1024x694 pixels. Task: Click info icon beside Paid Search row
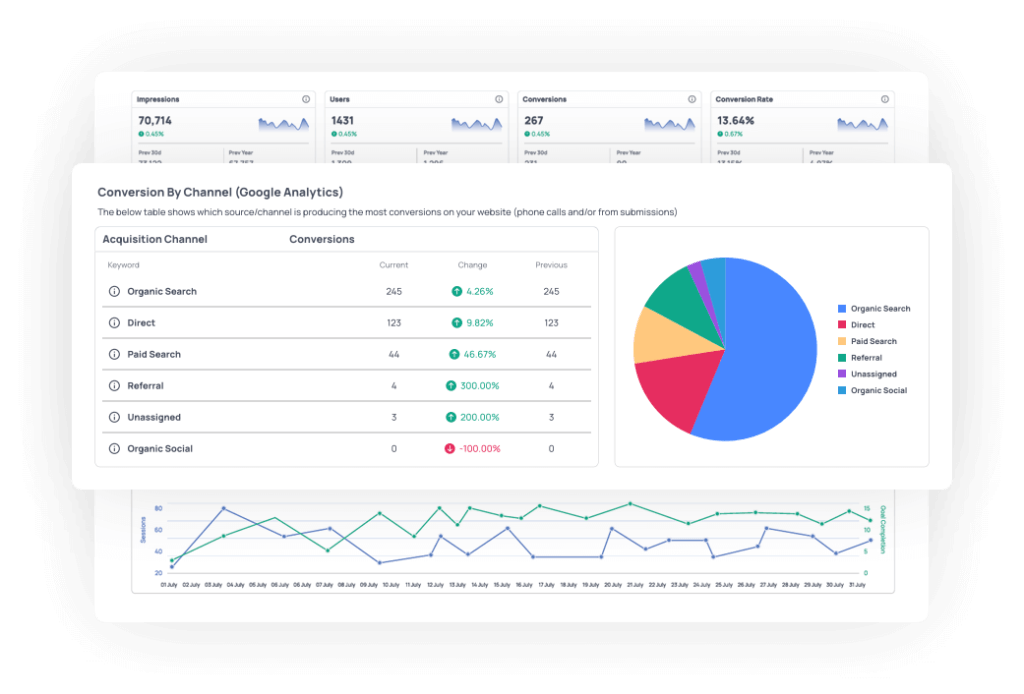(114, 355)
